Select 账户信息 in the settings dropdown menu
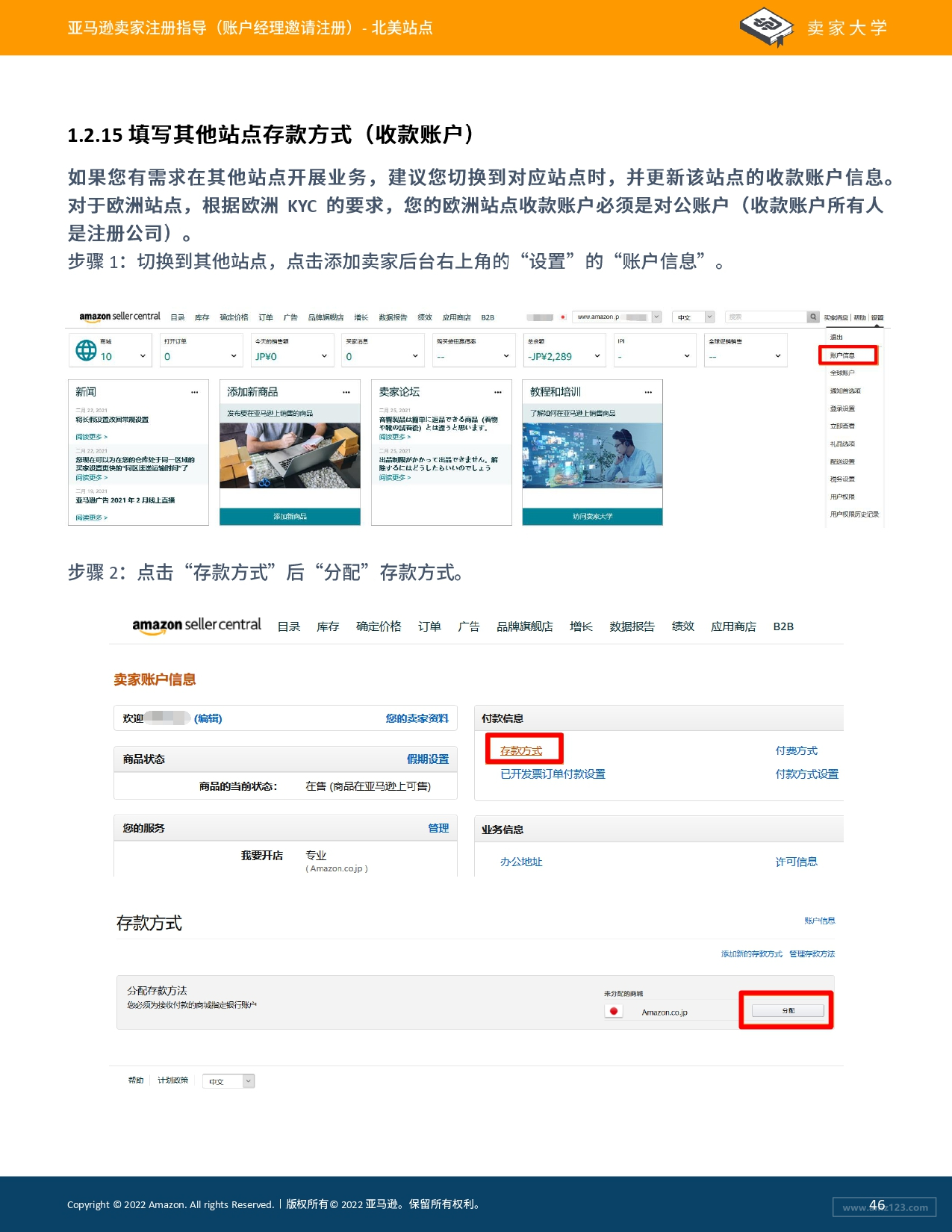 click(842, 355)
